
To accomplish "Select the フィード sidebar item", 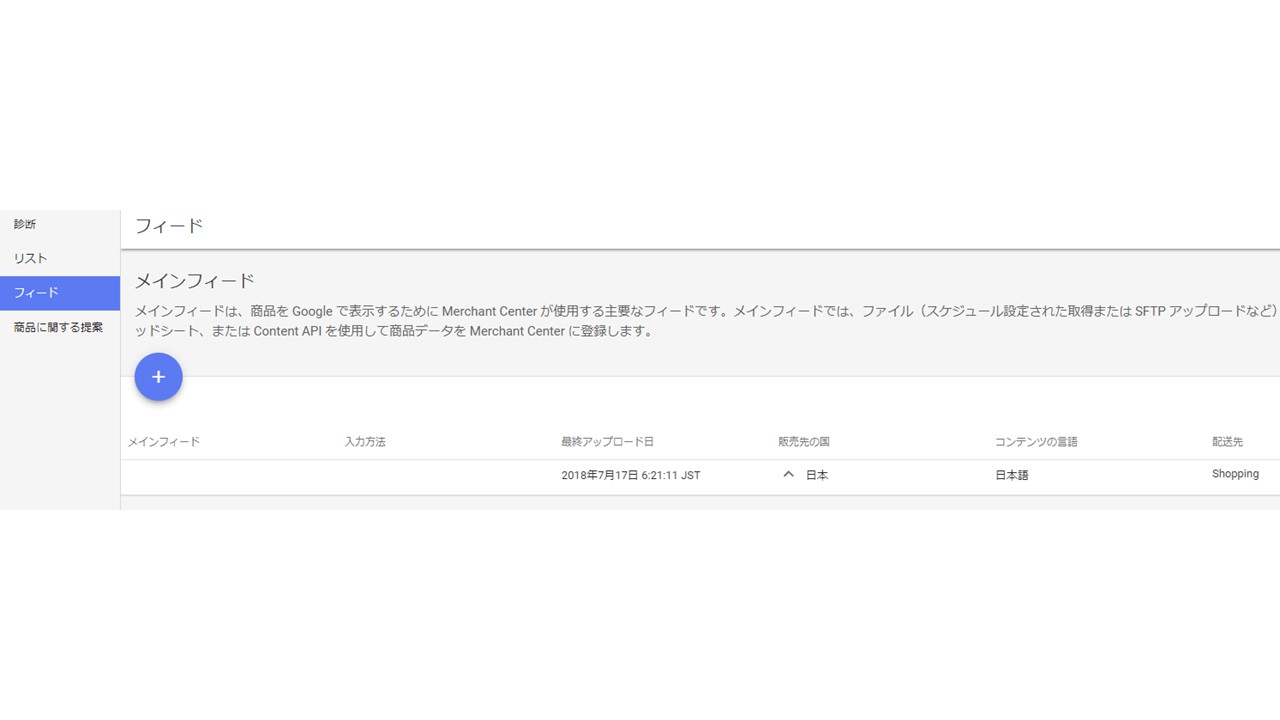I will click(60, 293).
